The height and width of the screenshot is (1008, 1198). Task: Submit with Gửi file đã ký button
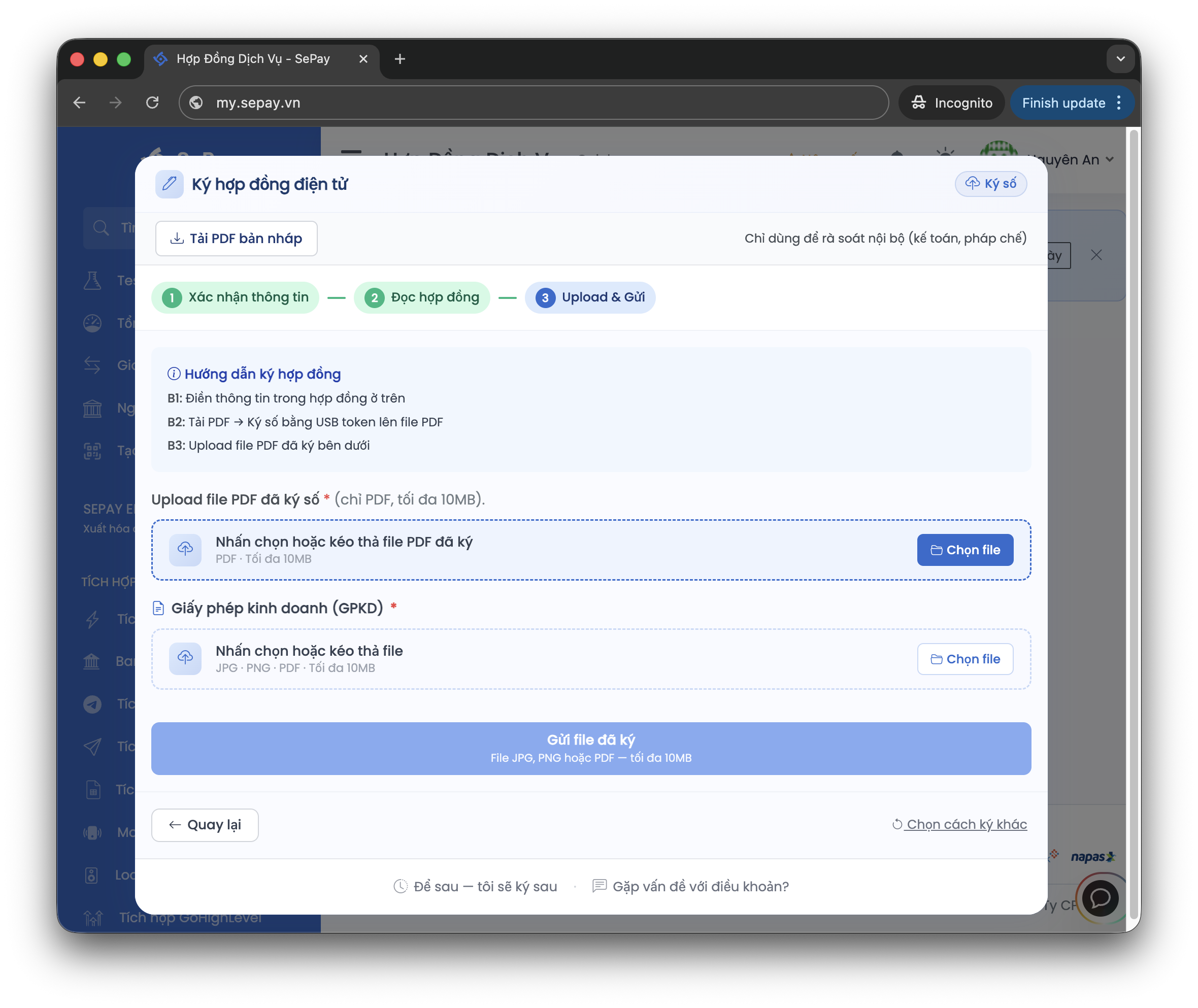591,748
